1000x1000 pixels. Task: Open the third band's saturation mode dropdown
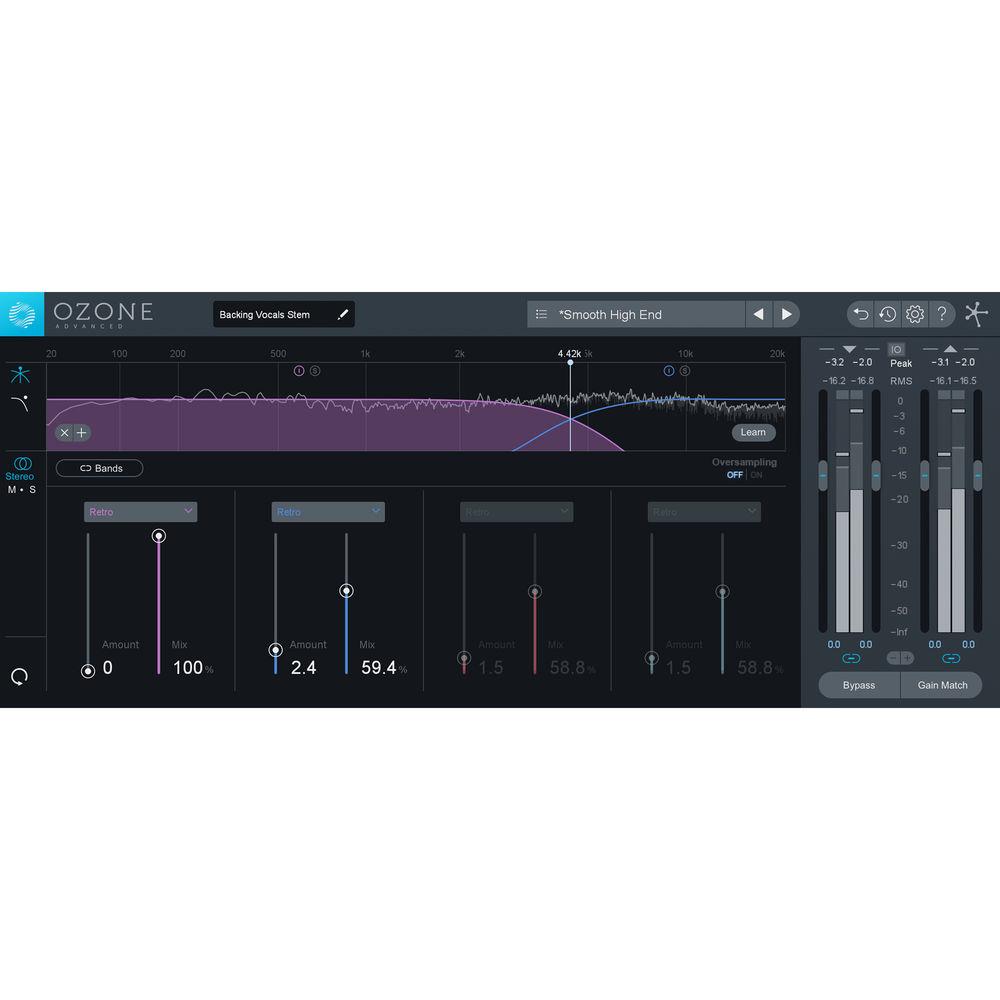point(516,511)
